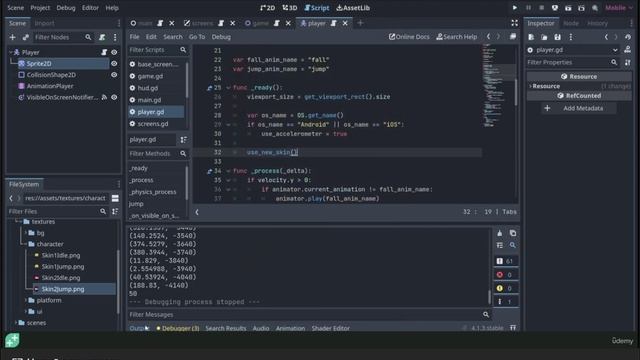Toggle VisibleOnScreenNotifier visibility eye
The height and width of the screenshot is (360, 640).
point(114,97)
